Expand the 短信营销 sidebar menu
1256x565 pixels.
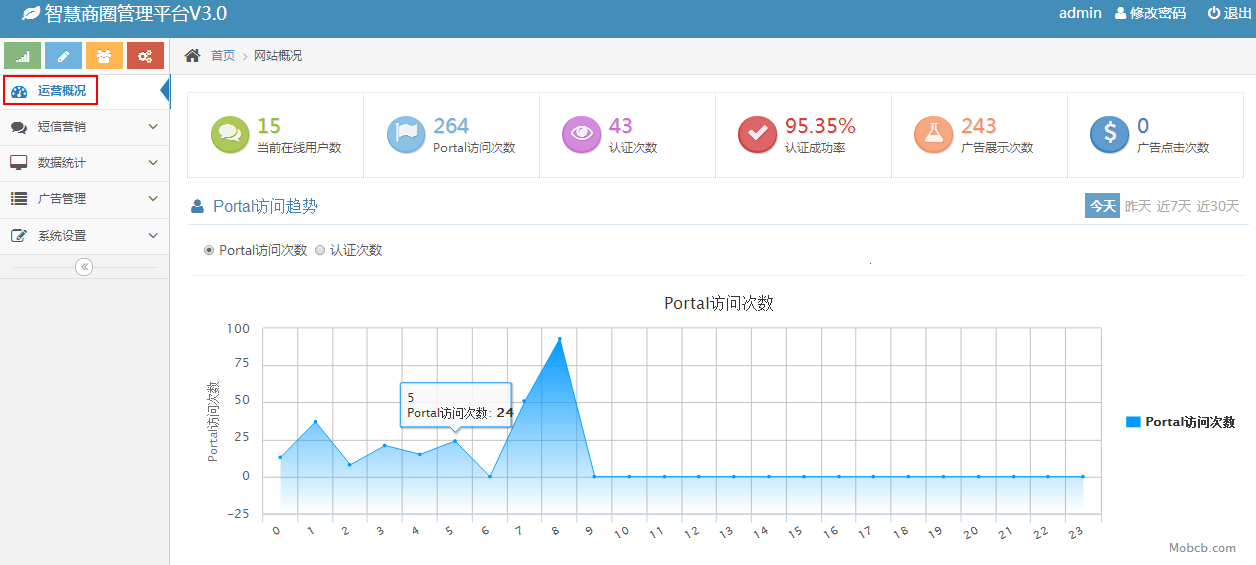tap(84, 127)
